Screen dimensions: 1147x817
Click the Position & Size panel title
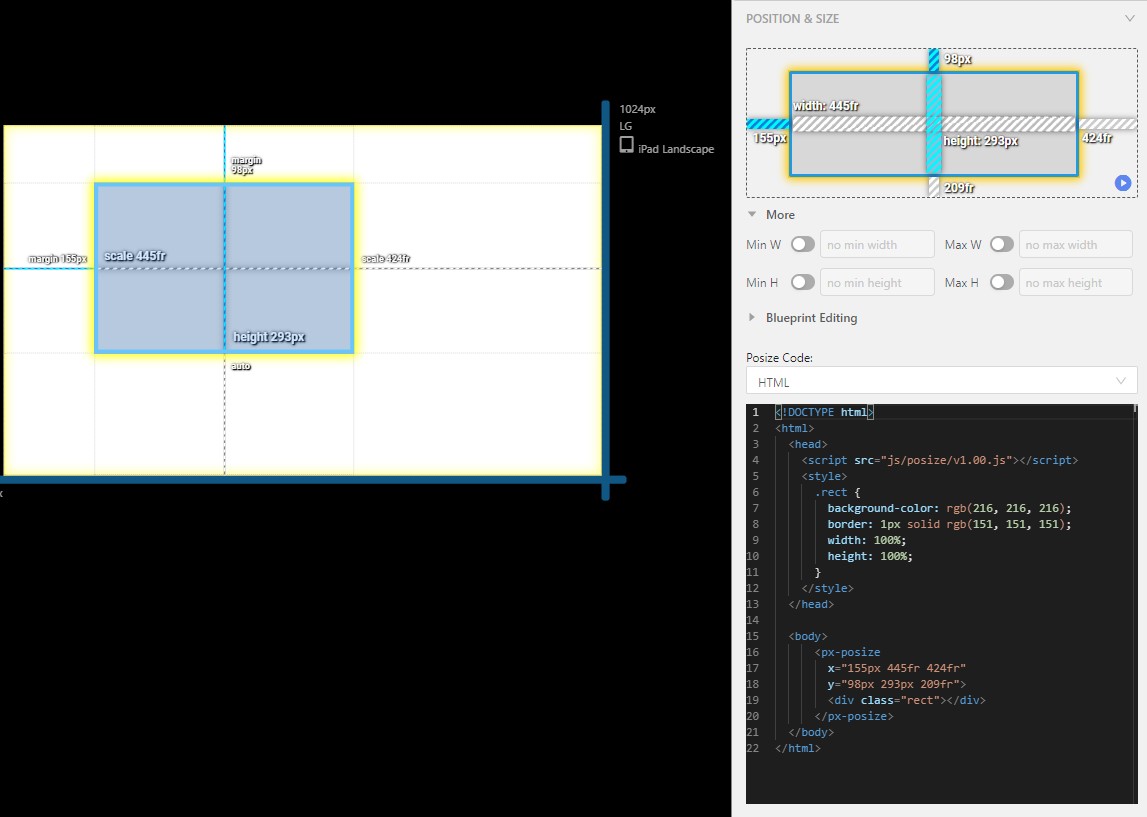(x=792, y=19)
